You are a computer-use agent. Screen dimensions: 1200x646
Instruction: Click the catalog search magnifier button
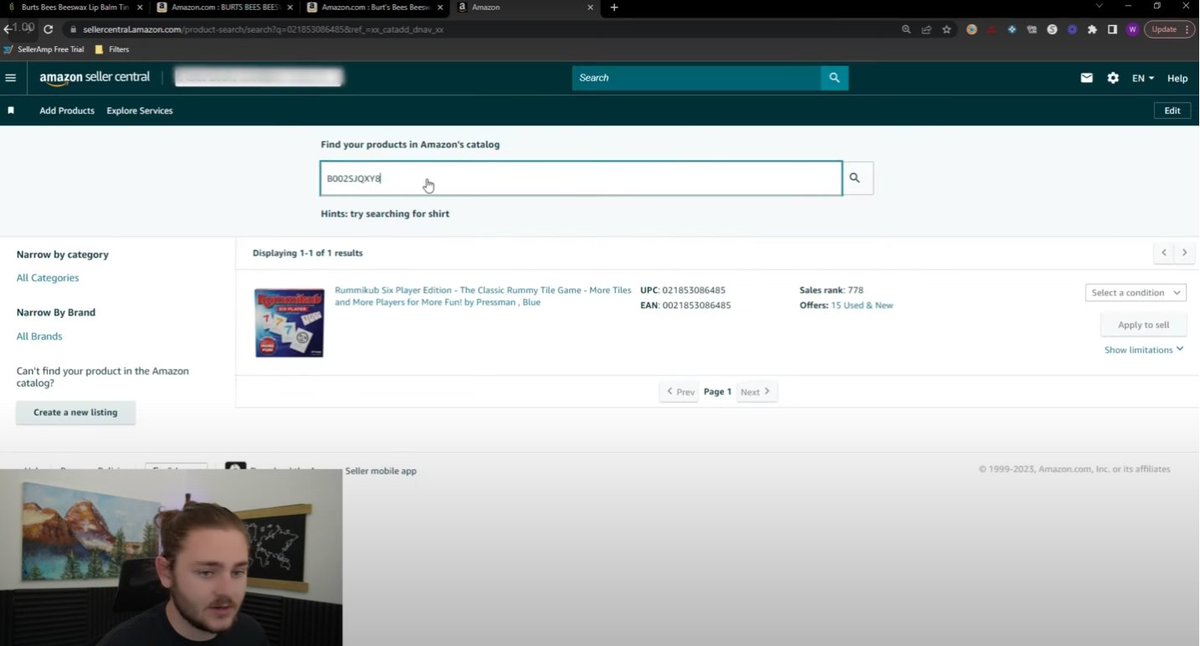point(857,178)
